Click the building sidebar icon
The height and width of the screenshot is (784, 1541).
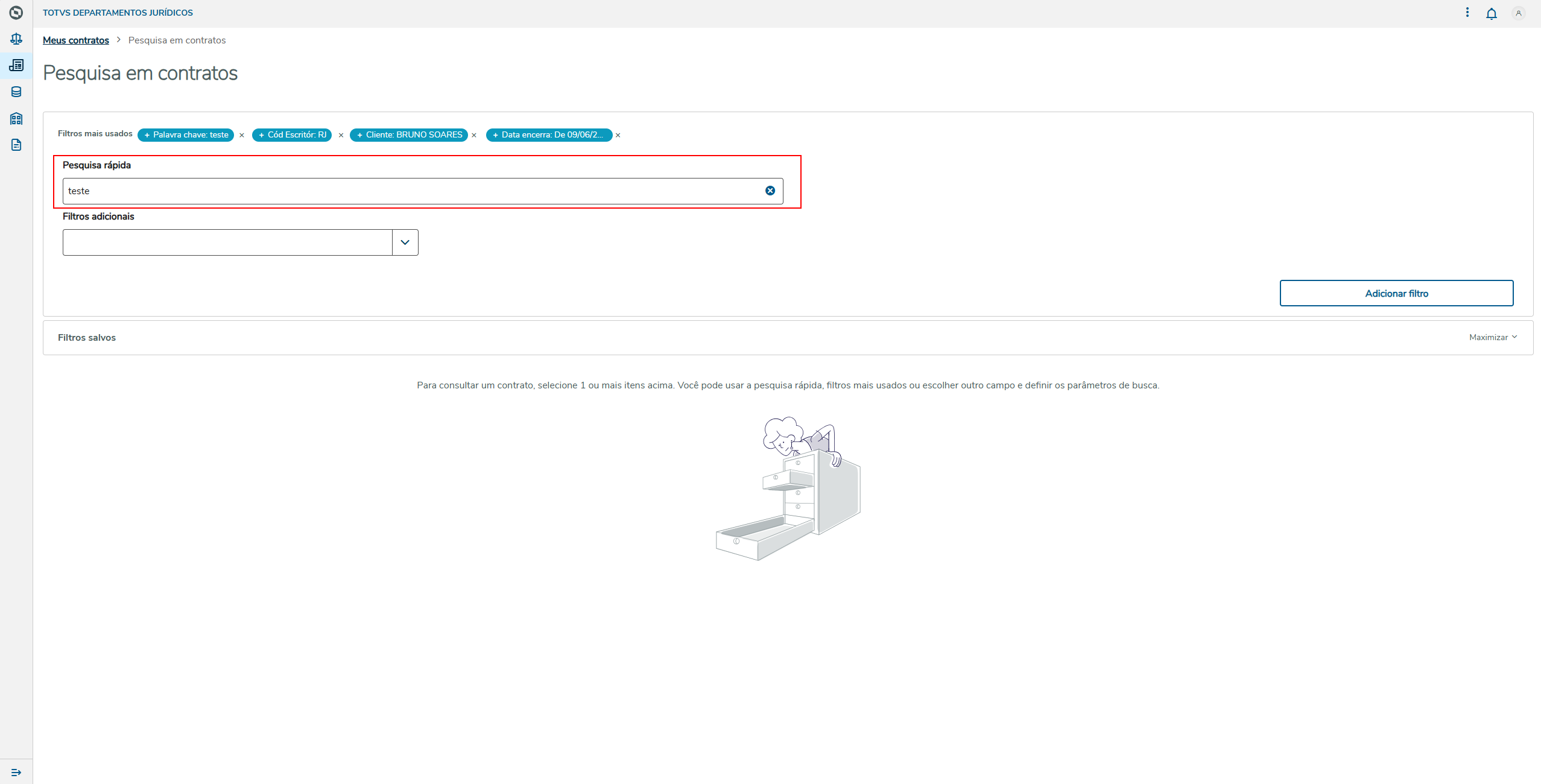point(16,118)
